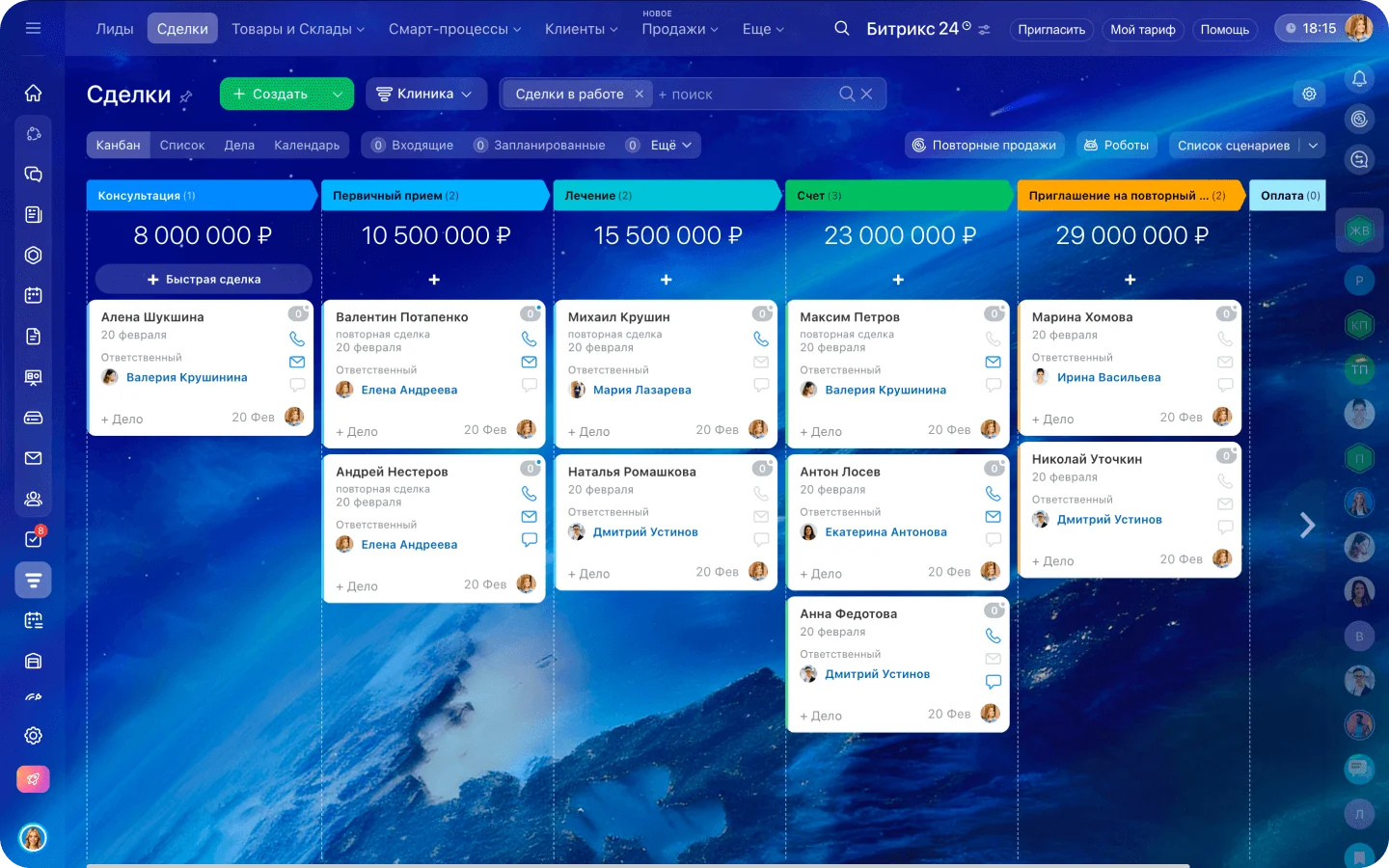Screen dimensions: 1389x868
Task: Open mail icon in left sidebar
Action: 33,458
